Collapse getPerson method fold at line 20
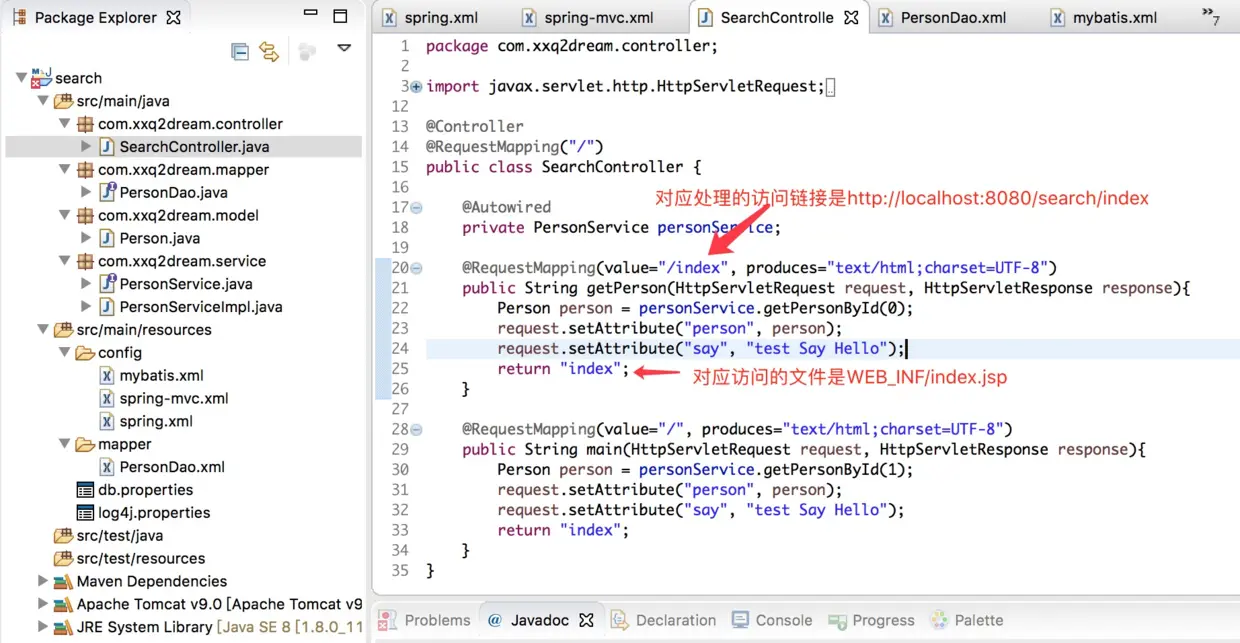Screen dimensions: 1240x643 [416, 268]
